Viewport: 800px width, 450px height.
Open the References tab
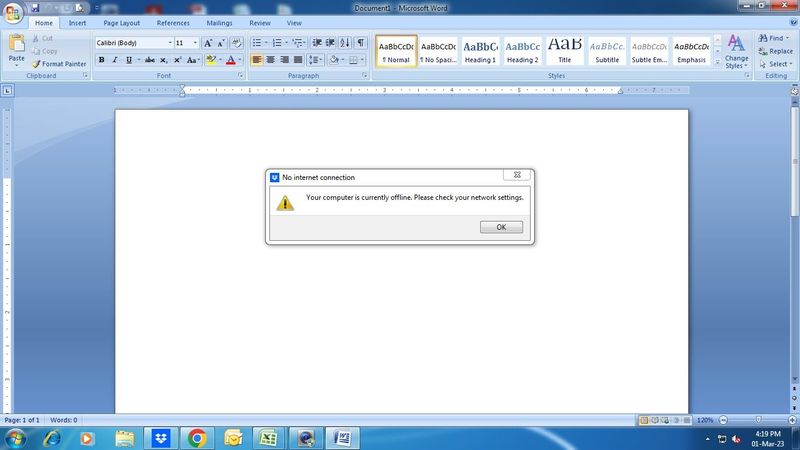pos(173,23)
